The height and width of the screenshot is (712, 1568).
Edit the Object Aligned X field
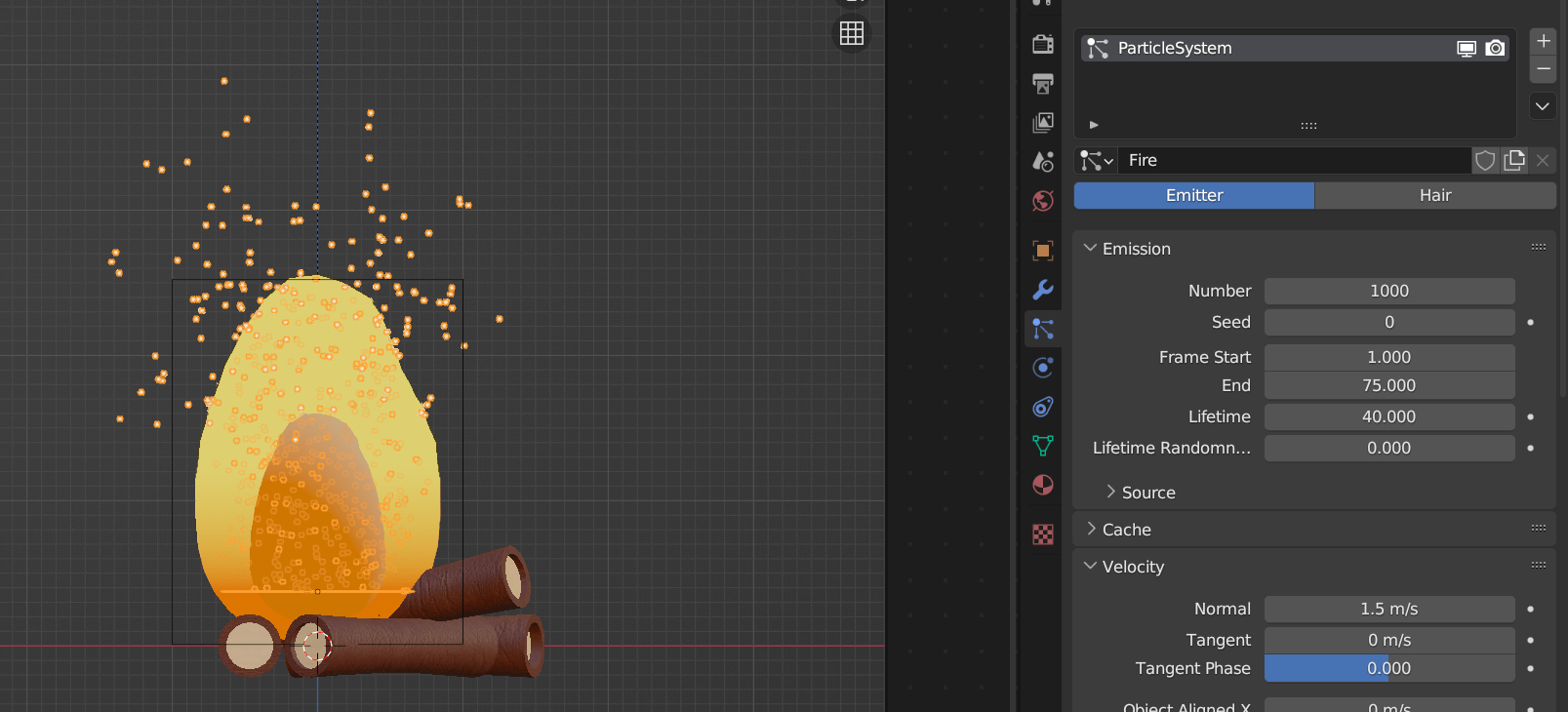pyautogui.click(x=1389, y=706)
